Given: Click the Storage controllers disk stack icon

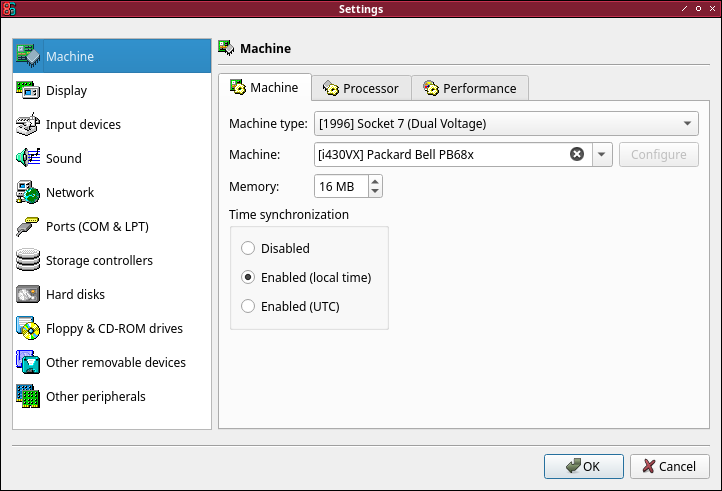Looking at the screenshot, I should (28, 260).
